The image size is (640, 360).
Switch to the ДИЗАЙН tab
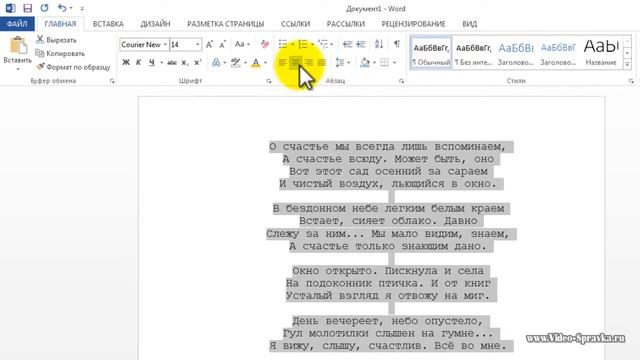(x=155, y=24)
